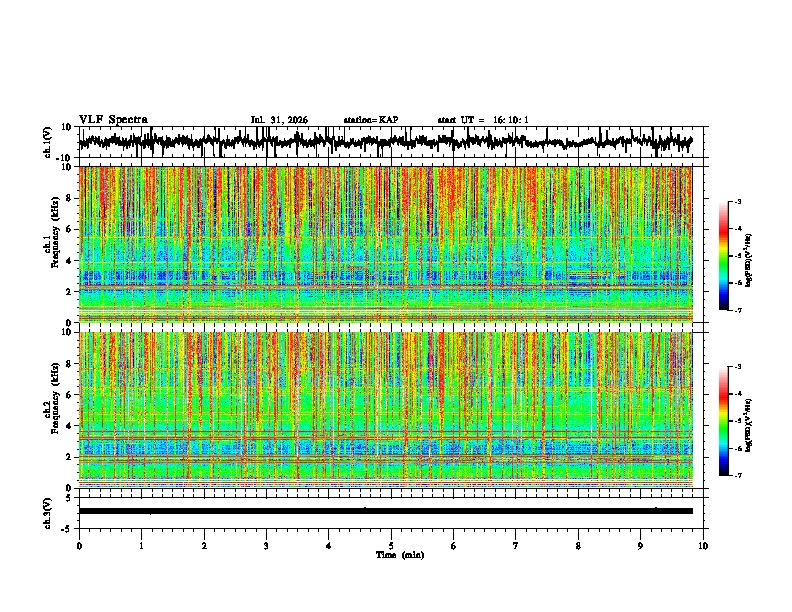The image size is (792, 612).
Task: Click the Time (min) axis label
Action: tap(400, 554)
